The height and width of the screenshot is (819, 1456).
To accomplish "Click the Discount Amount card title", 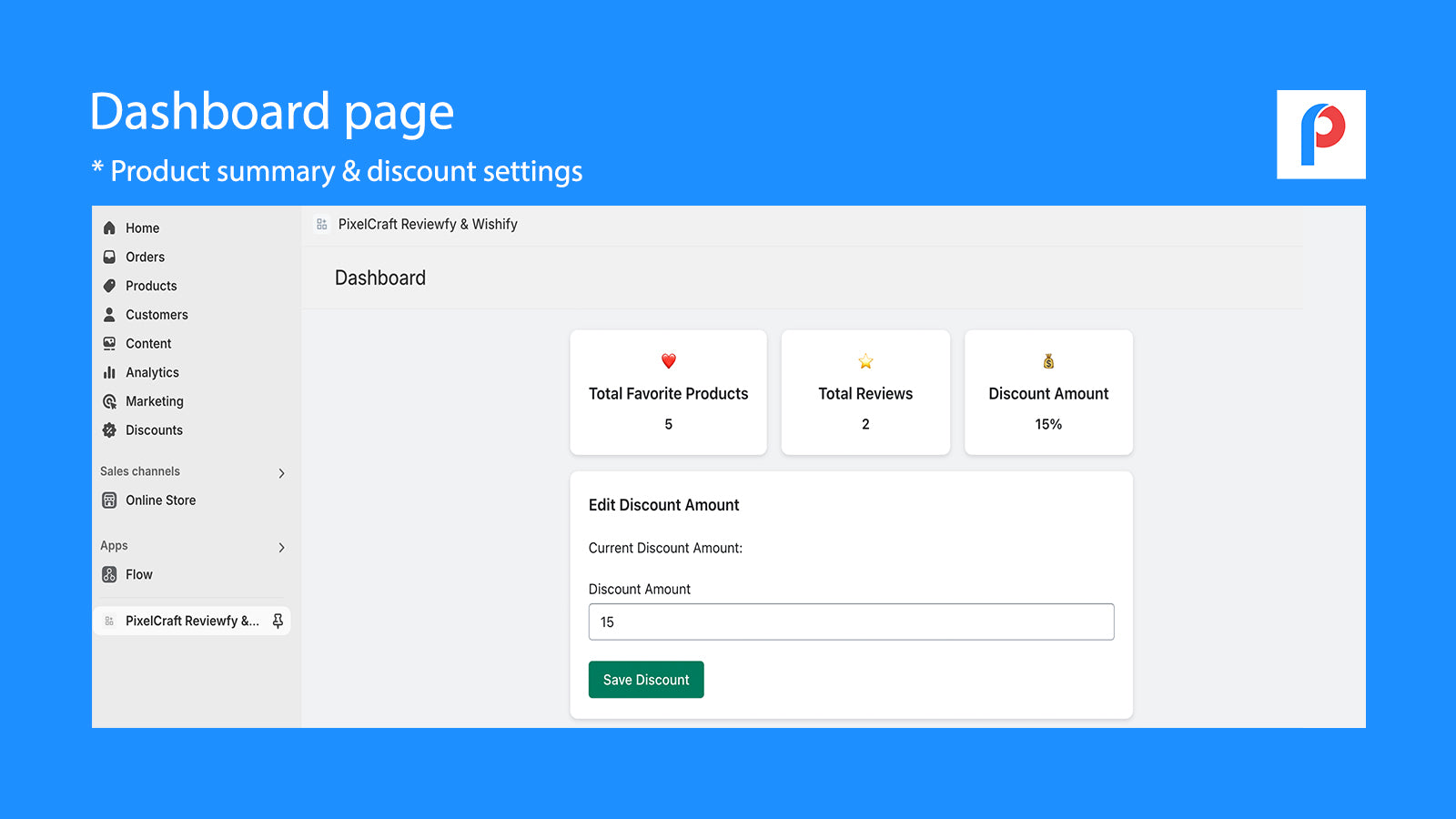I will point(1048,394).
